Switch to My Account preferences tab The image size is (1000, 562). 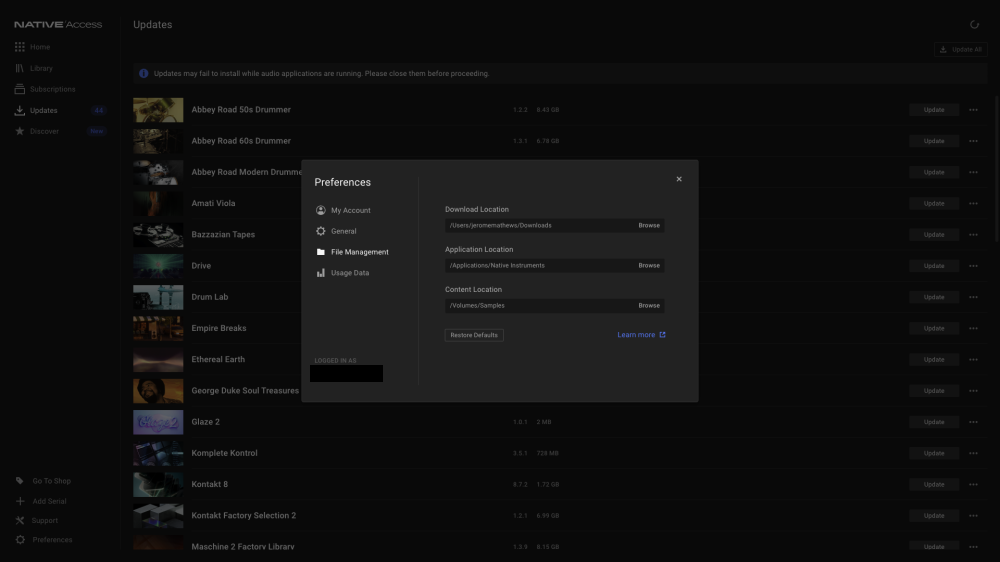[x=343, y=210]
